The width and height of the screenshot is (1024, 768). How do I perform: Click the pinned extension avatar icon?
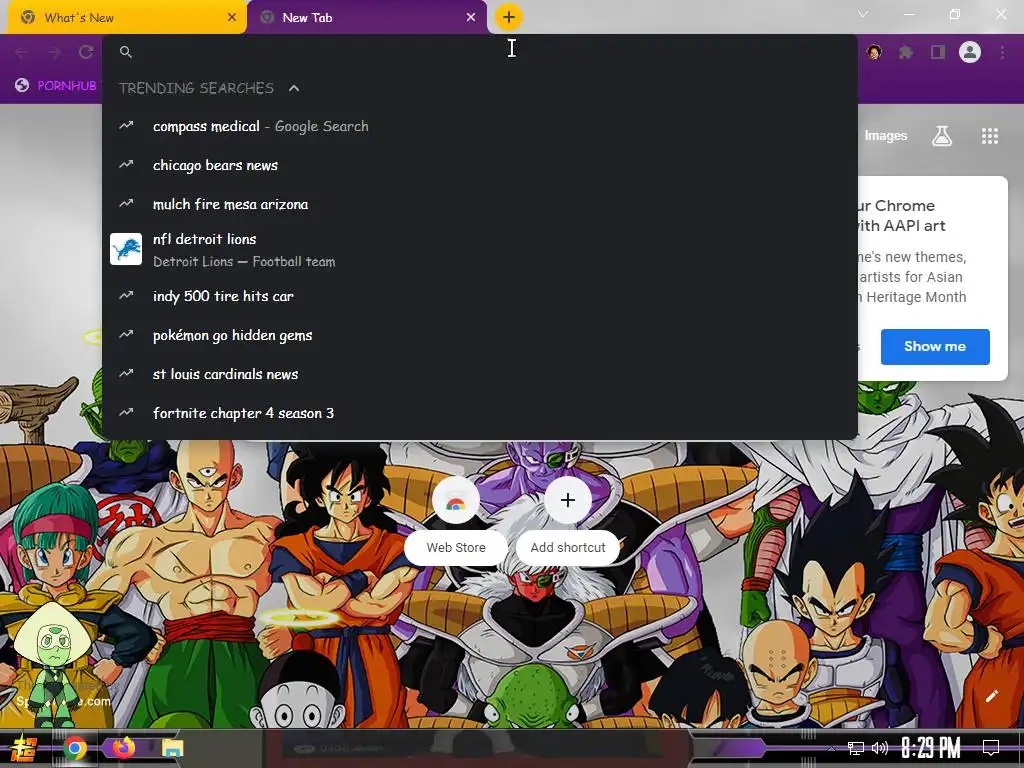pos(874,52)
